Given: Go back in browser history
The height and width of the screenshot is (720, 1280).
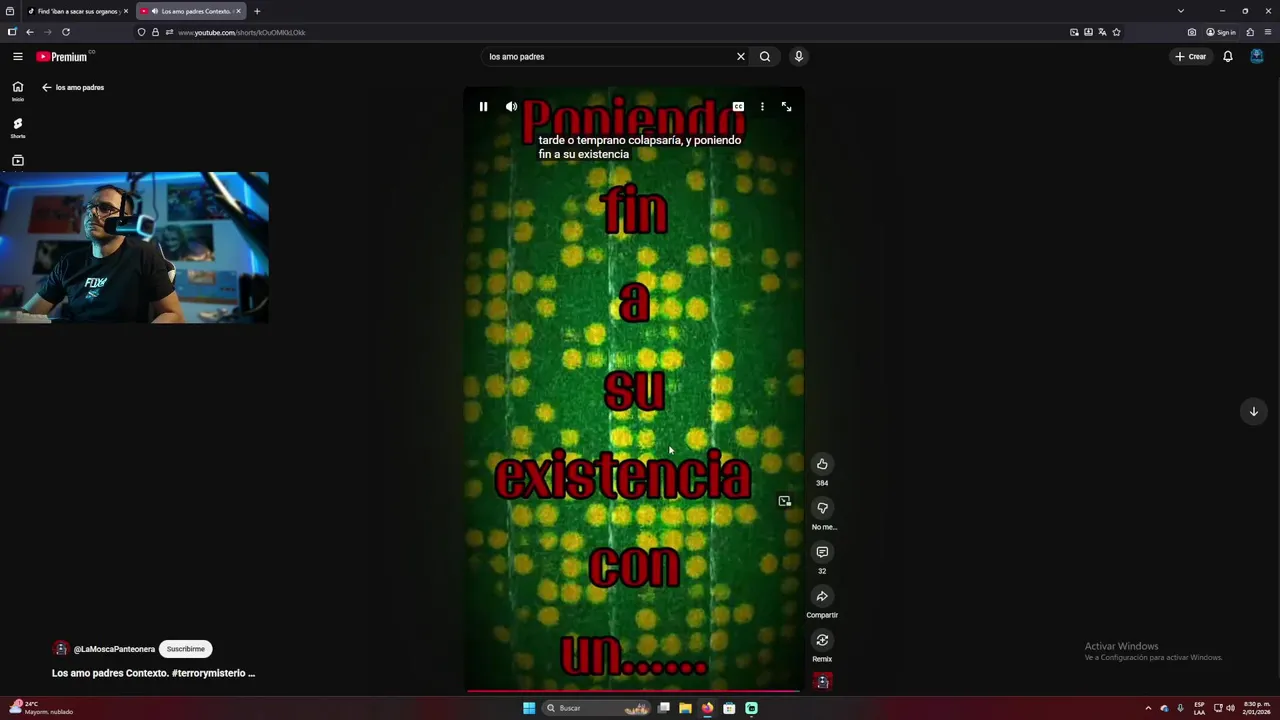Looking at the screenshot, I should (30, 32).
